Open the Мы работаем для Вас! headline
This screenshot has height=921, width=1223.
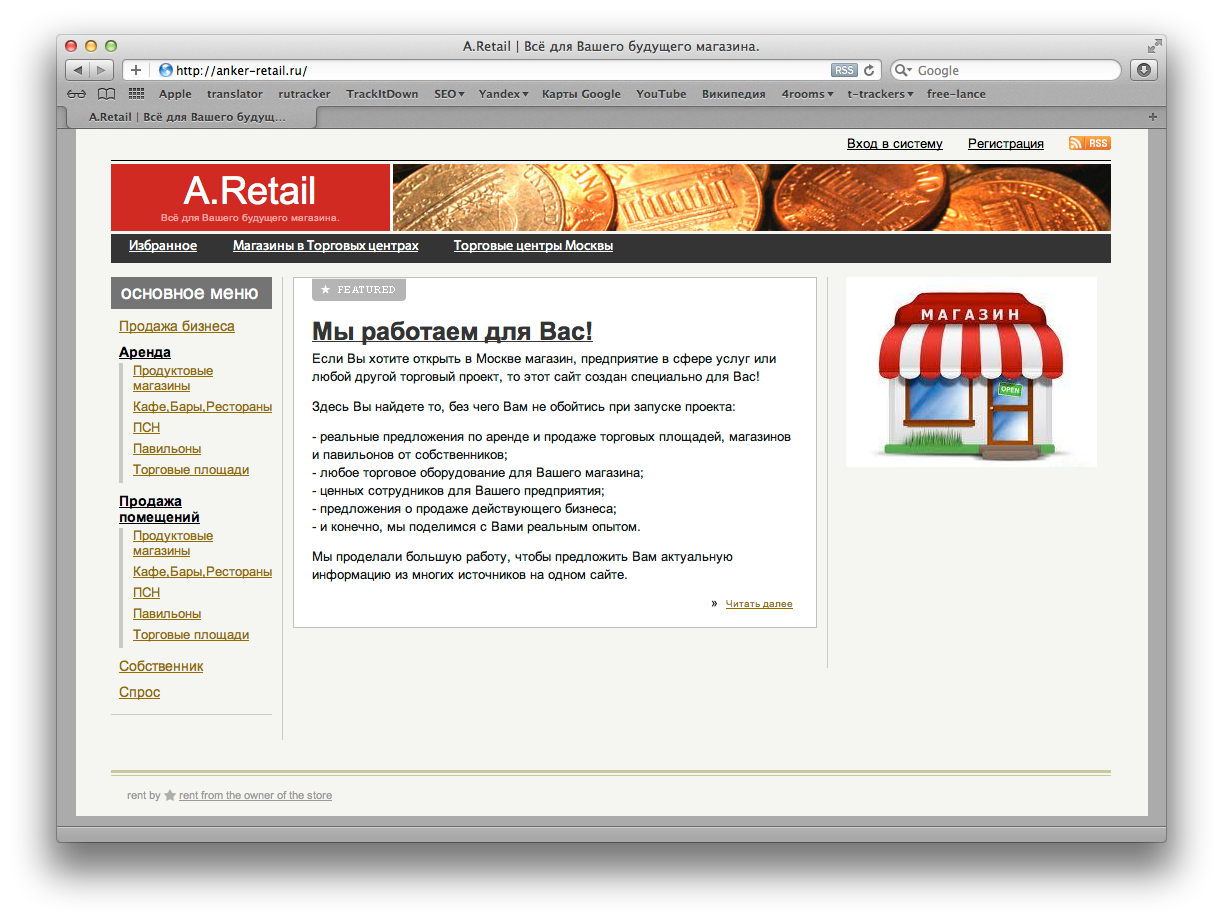pyautogui.click(x=452, y=331)
